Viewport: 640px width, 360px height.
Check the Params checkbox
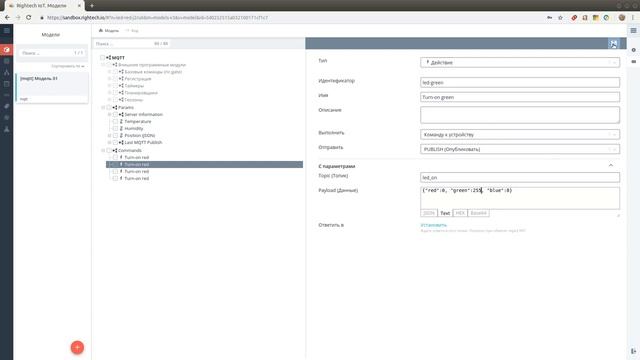[109, 107]
